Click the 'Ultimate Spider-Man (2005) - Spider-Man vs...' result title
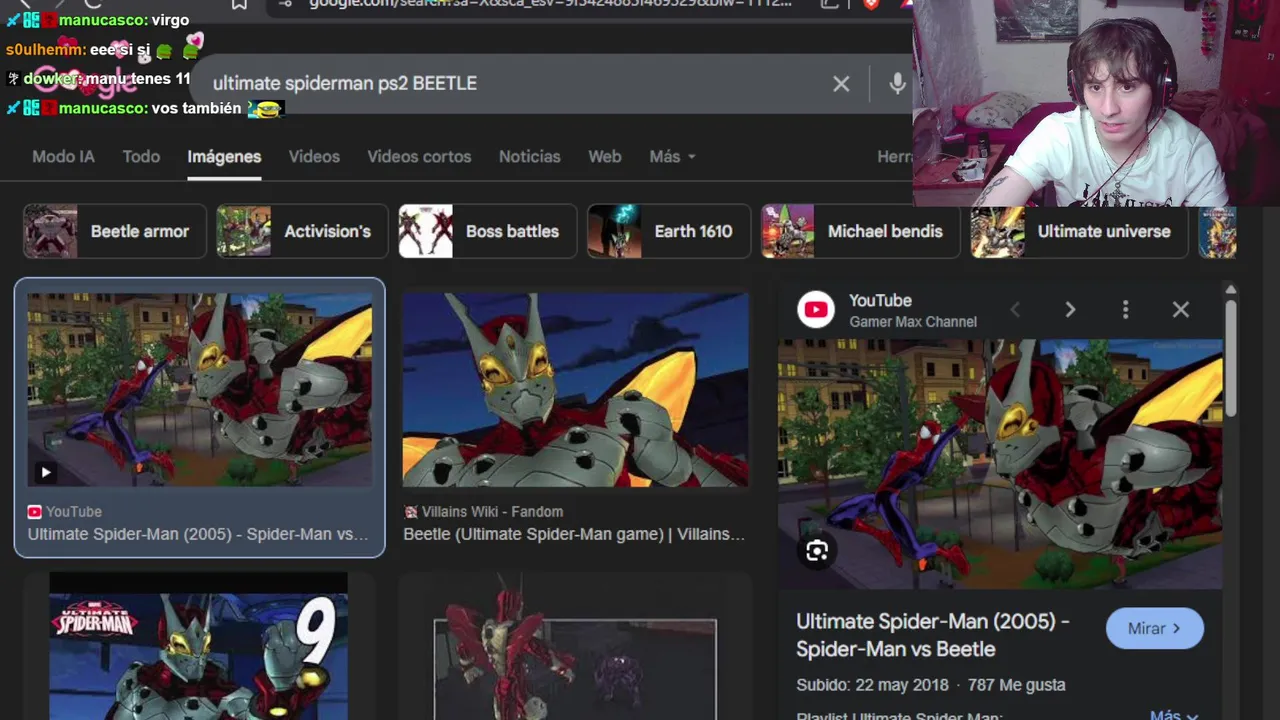The image size is (1280, 720). (x=198, y=534)
